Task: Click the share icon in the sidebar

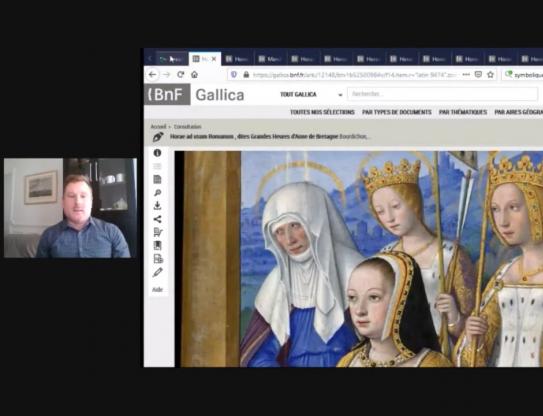Action: click(x=157, y=219)
